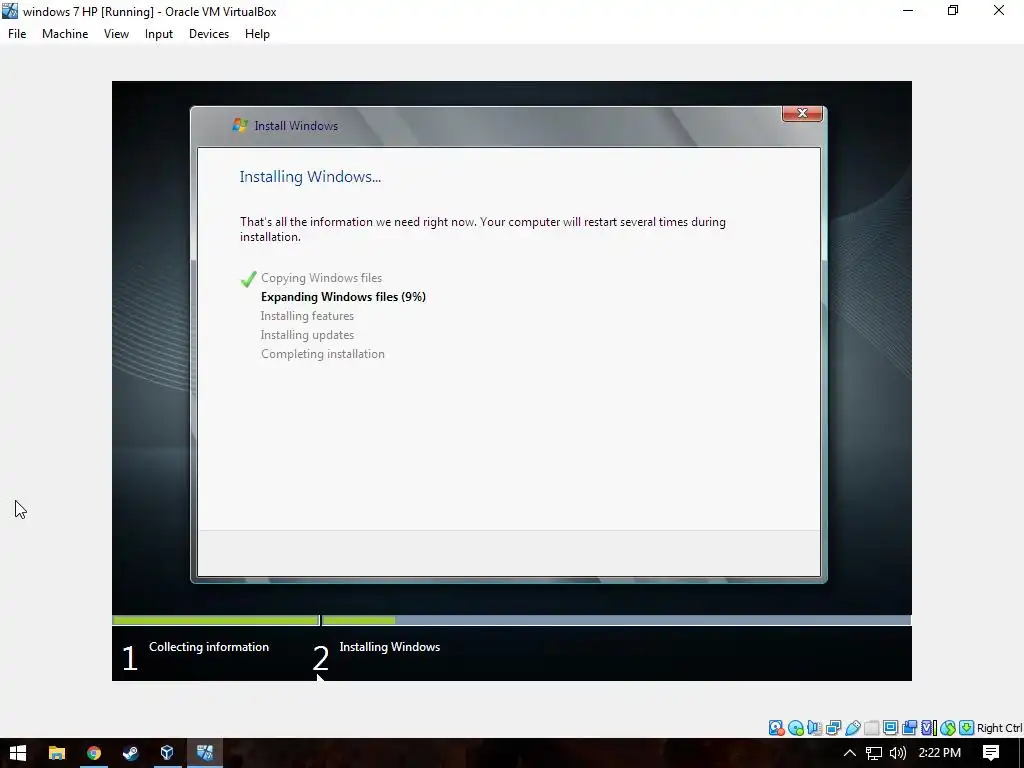Image resolution: width=1024 pixels, height=768 pixels.
Task: Open the Action Center notifications
Action: pos(991,753)
